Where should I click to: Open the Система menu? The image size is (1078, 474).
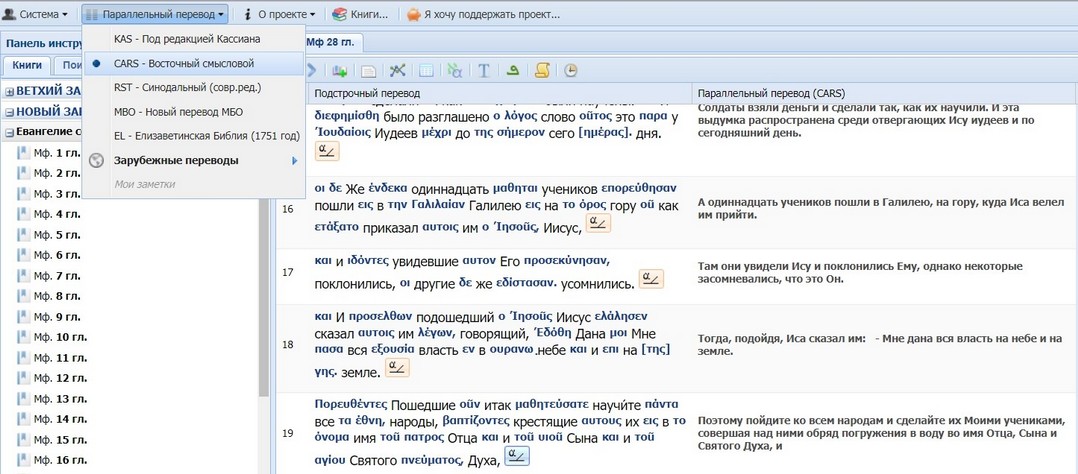click(x=38, y=14)
